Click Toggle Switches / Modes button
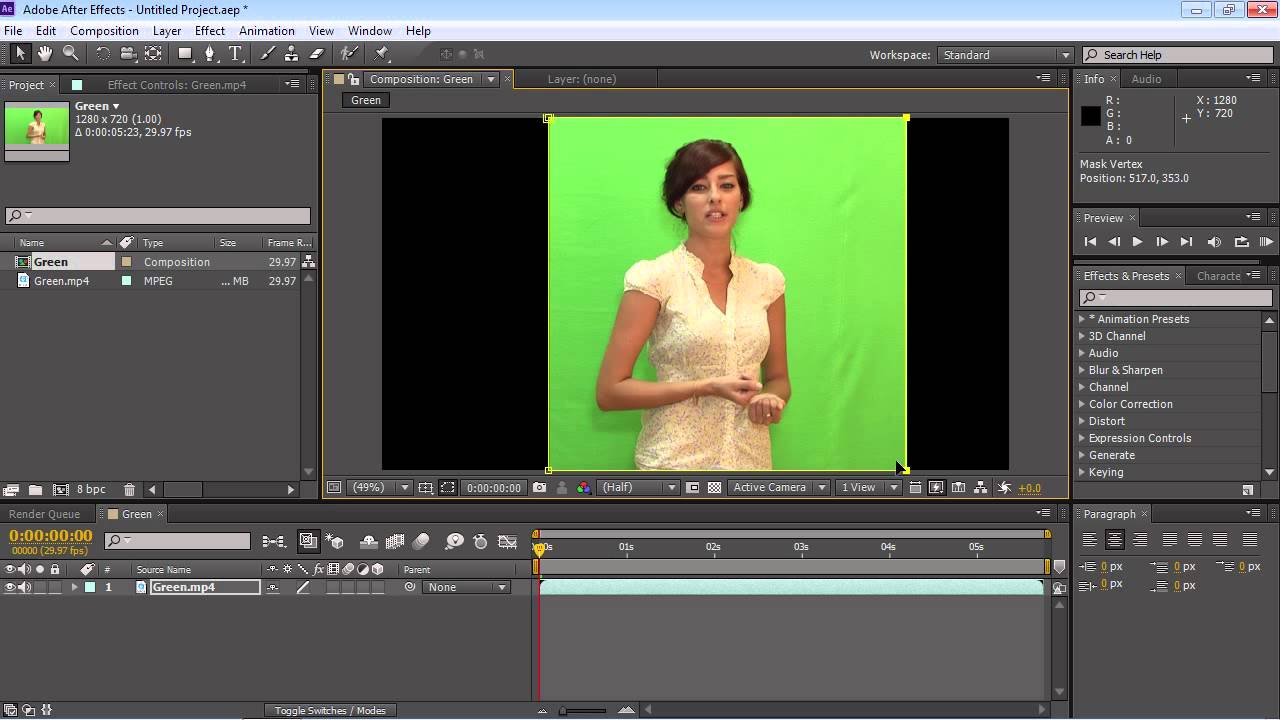 (330, 711)
